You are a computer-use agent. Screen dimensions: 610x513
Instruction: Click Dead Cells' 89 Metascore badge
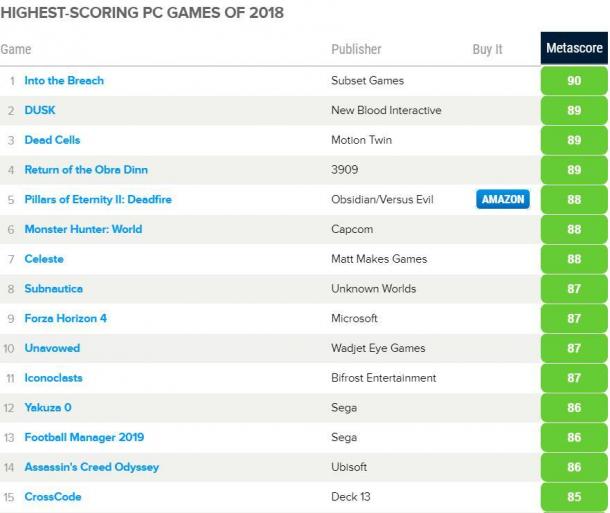click(x=574, y=140)
